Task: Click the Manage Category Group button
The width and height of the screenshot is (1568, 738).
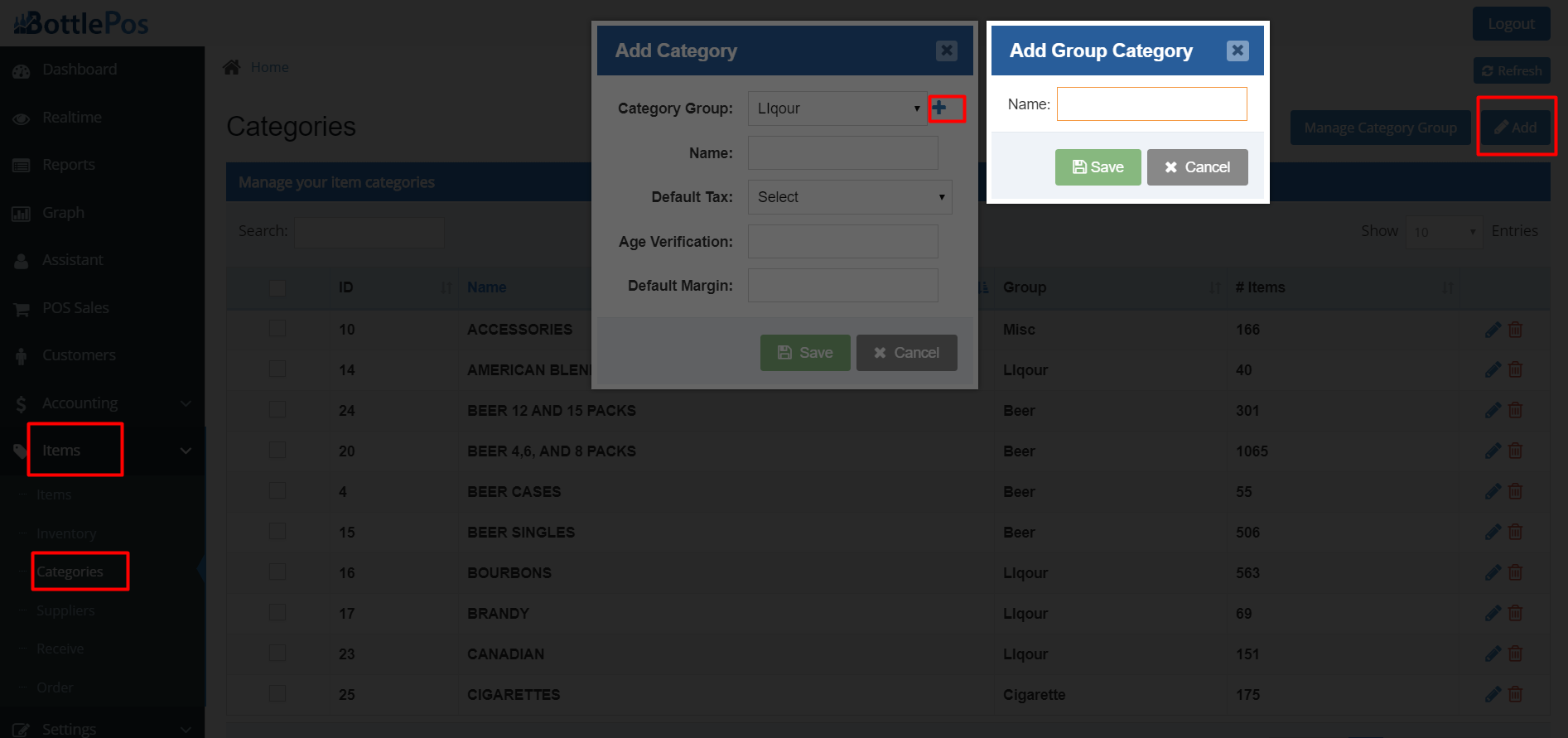Action: point(1380,128)
